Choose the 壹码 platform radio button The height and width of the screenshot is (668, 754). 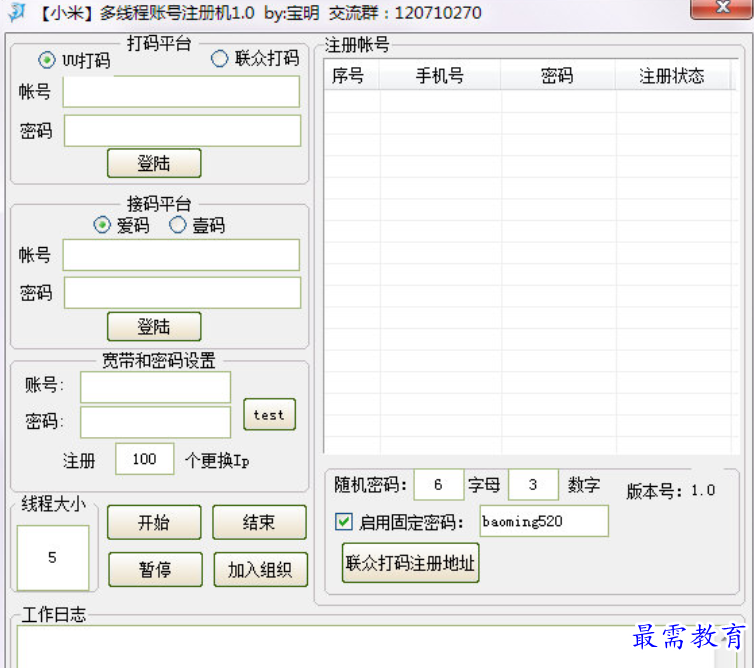click(x=177, y=225)
